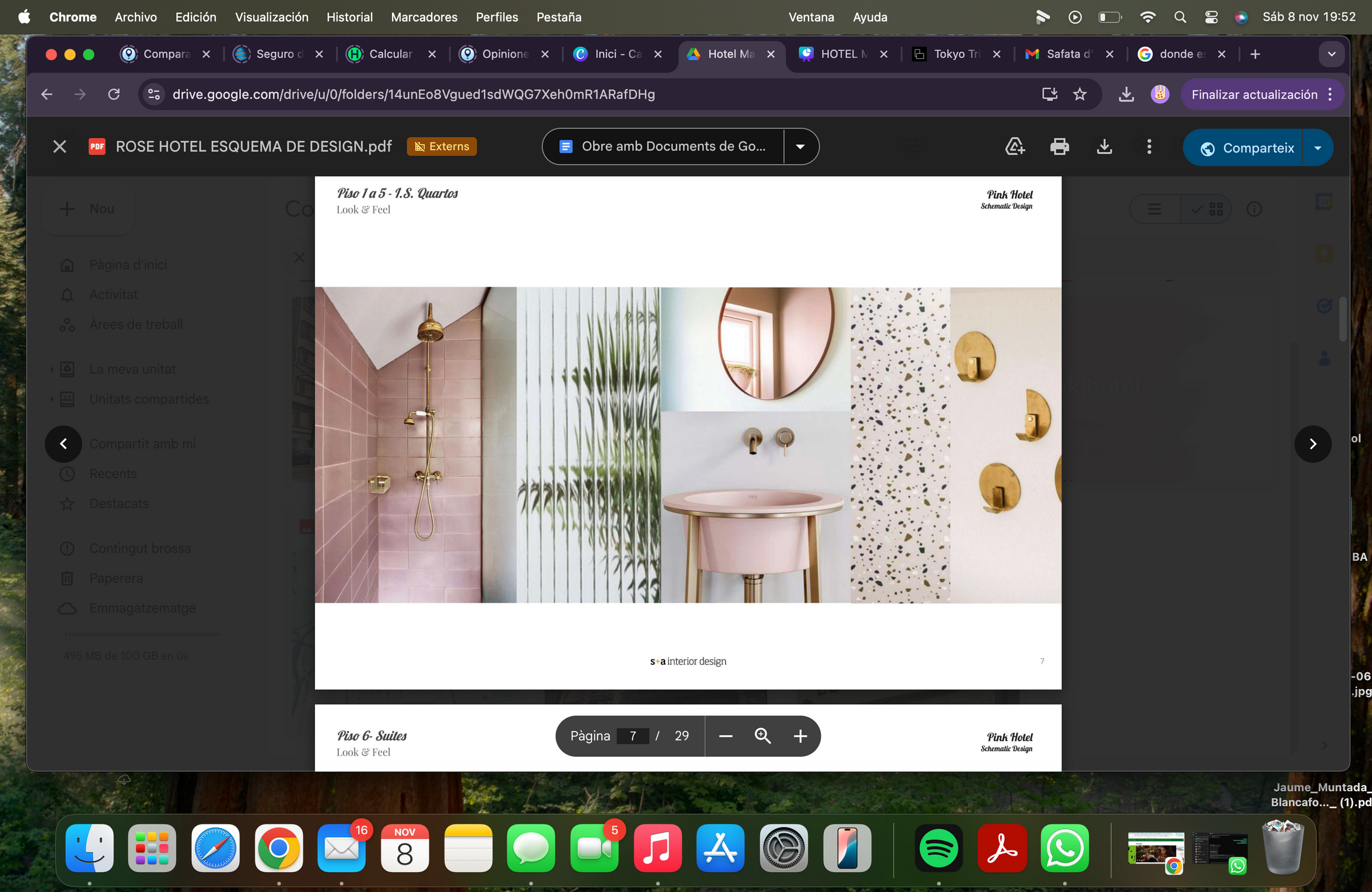
Task: Click the add-to-Drive shortcut icon
Action: click(x=1014, y=147)
